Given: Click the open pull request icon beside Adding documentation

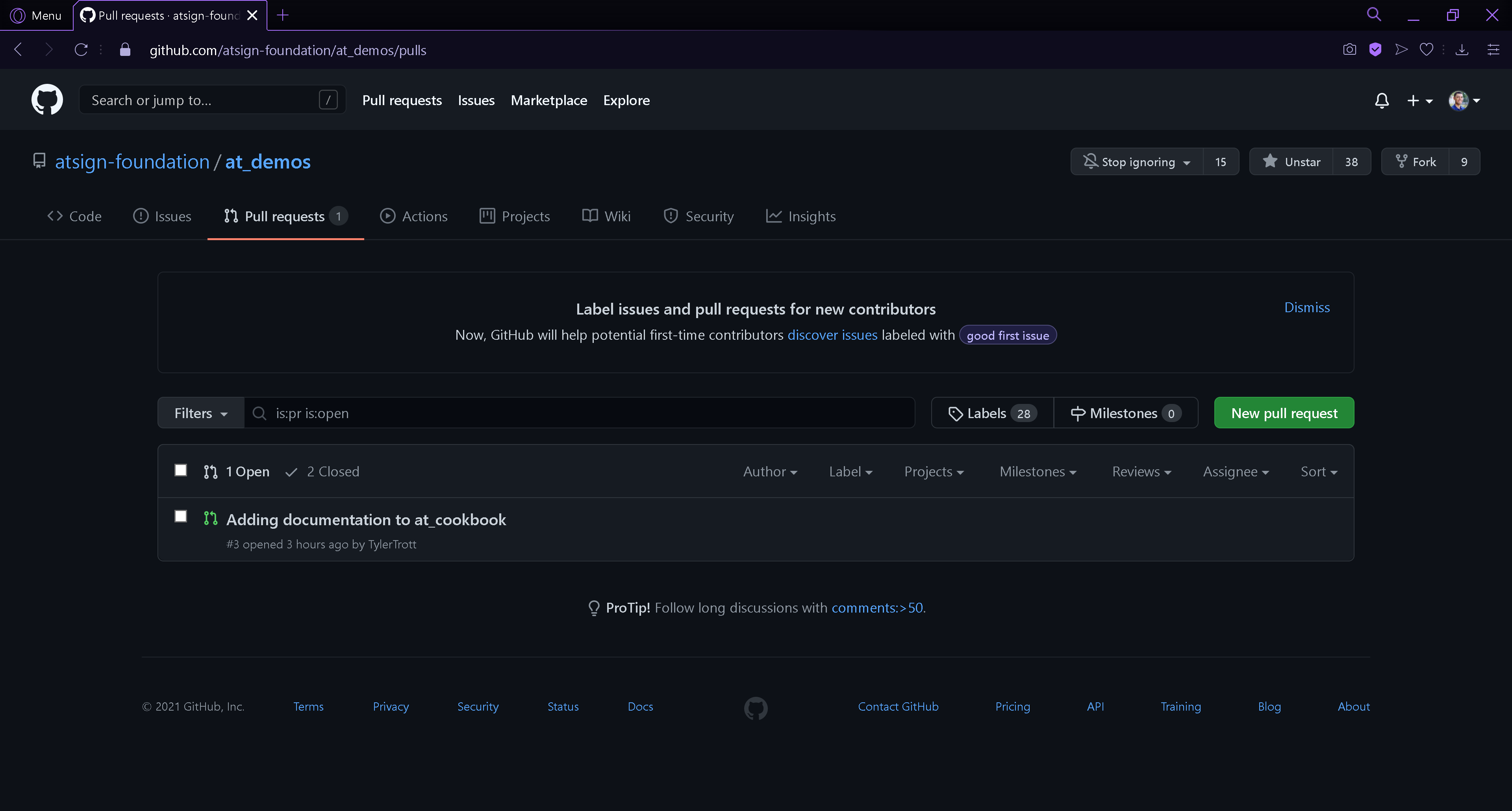Looking at the screenshot, I should point(210,518).
